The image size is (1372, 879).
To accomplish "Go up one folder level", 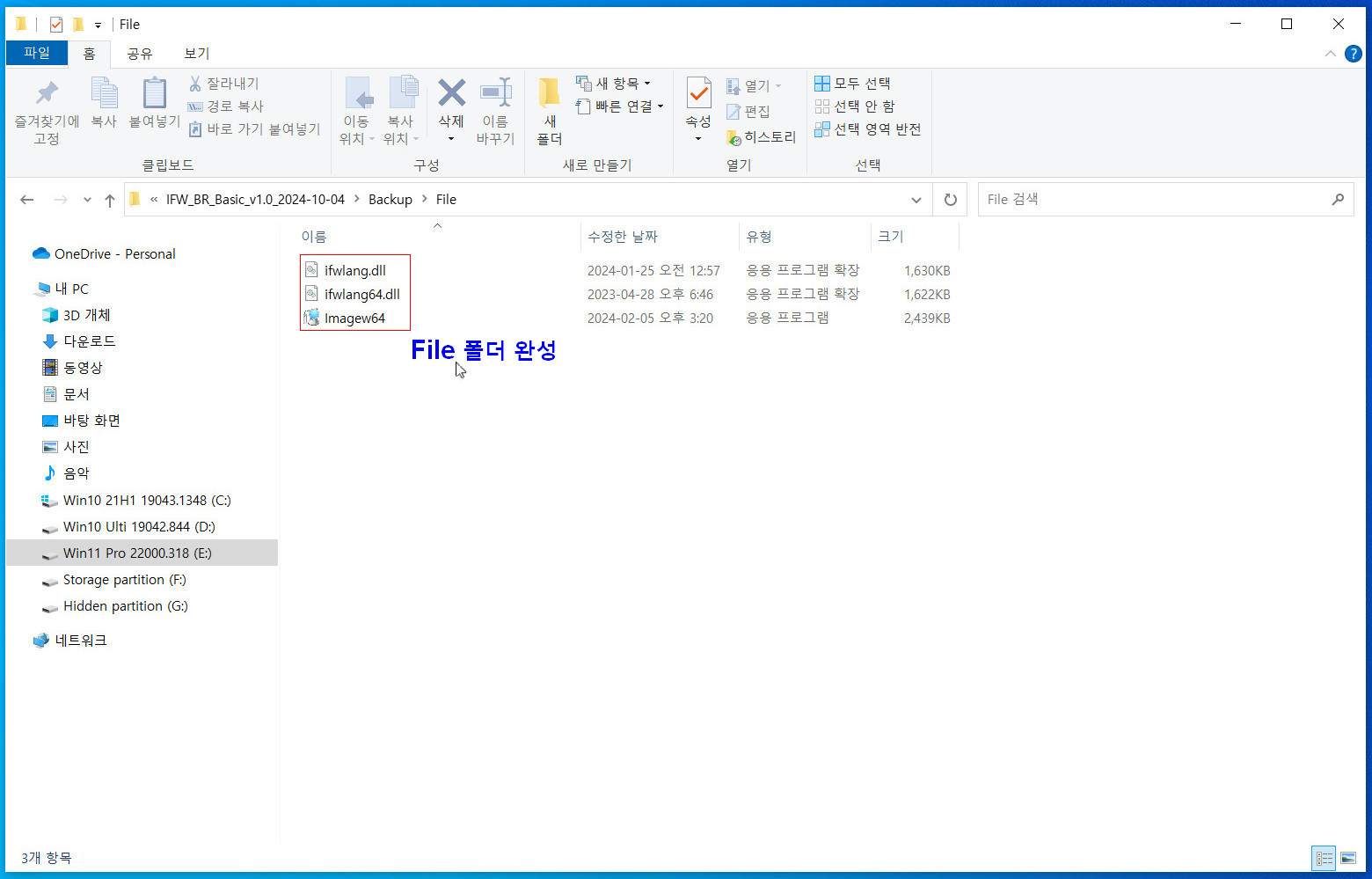I will [110, 200].
